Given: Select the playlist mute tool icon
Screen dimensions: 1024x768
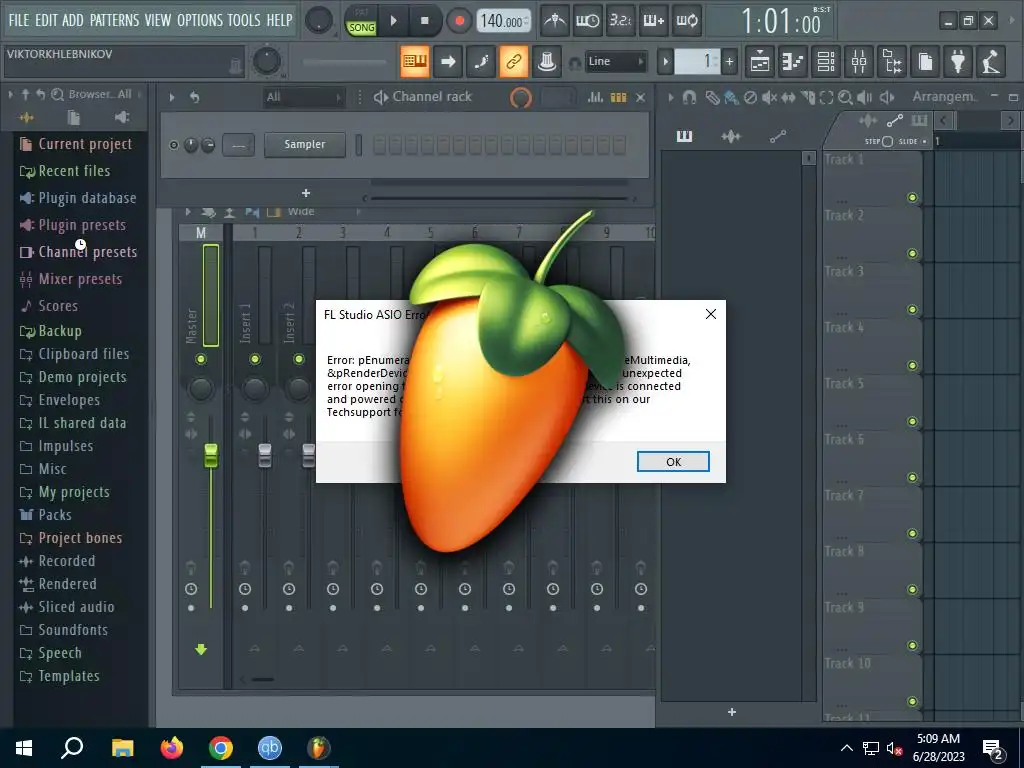Looking at the screenshot, I should click(x=769, y=97).
